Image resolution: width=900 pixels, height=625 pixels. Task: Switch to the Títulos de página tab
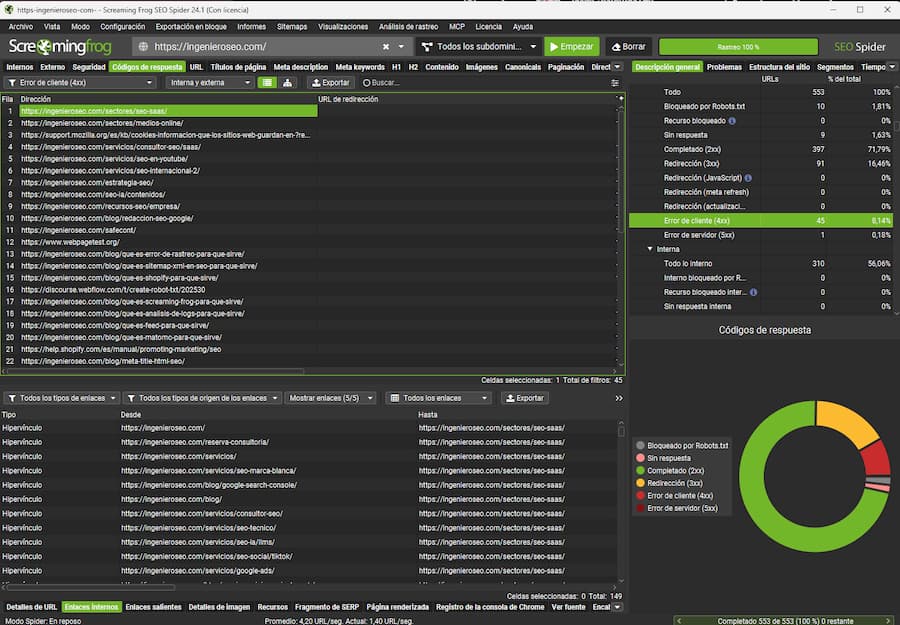238,67
